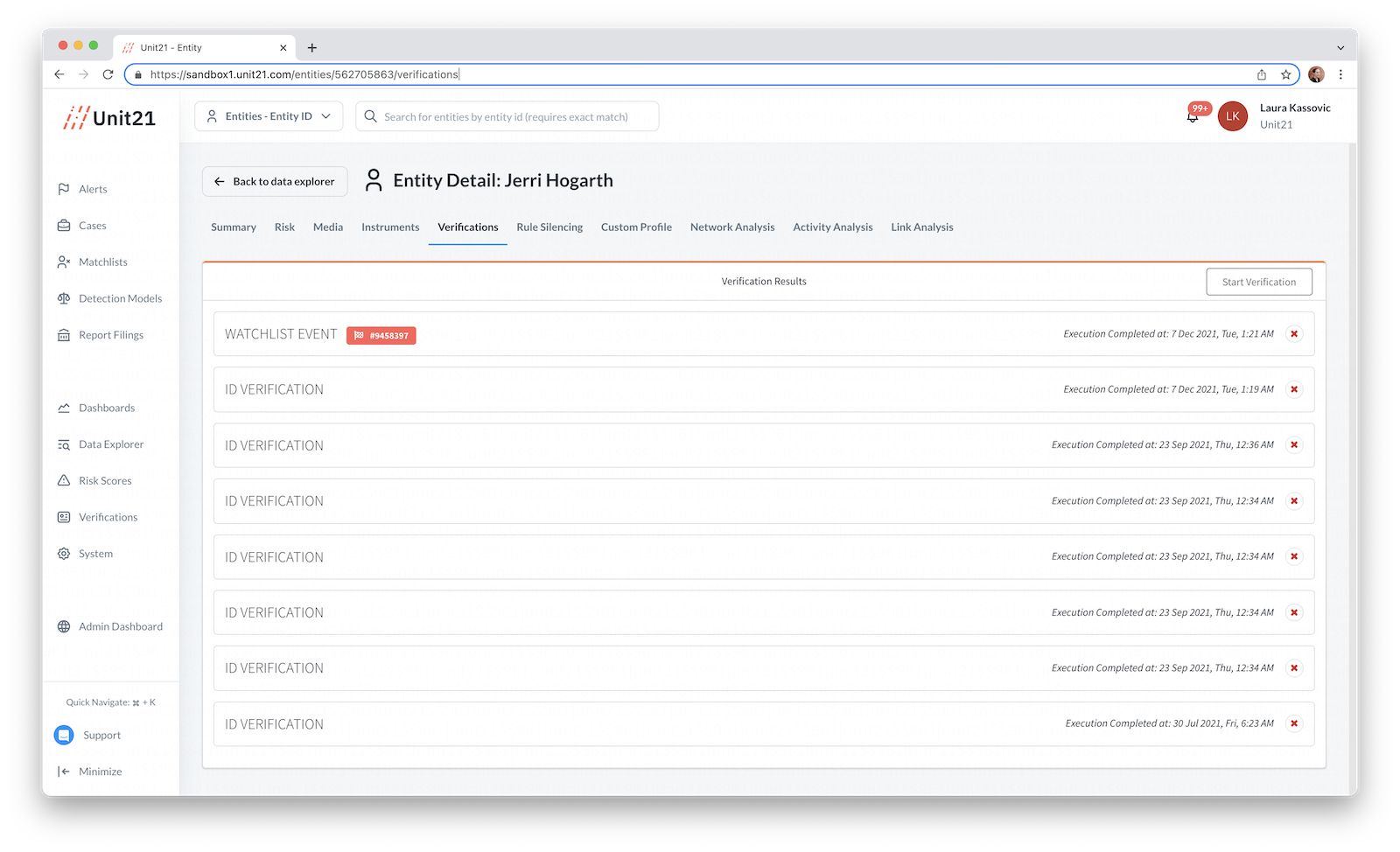Image resolution: width=1400 pixels, height=852 pixels.
Task: Open the Custom Profile tab
Action: click(636, 227)
